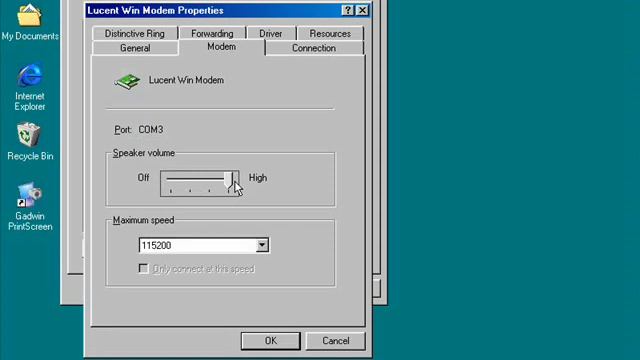The height and width of the screenshot is (360, 640).
Task: Switch to the Resources tab
Action: [x=330, y=33]
